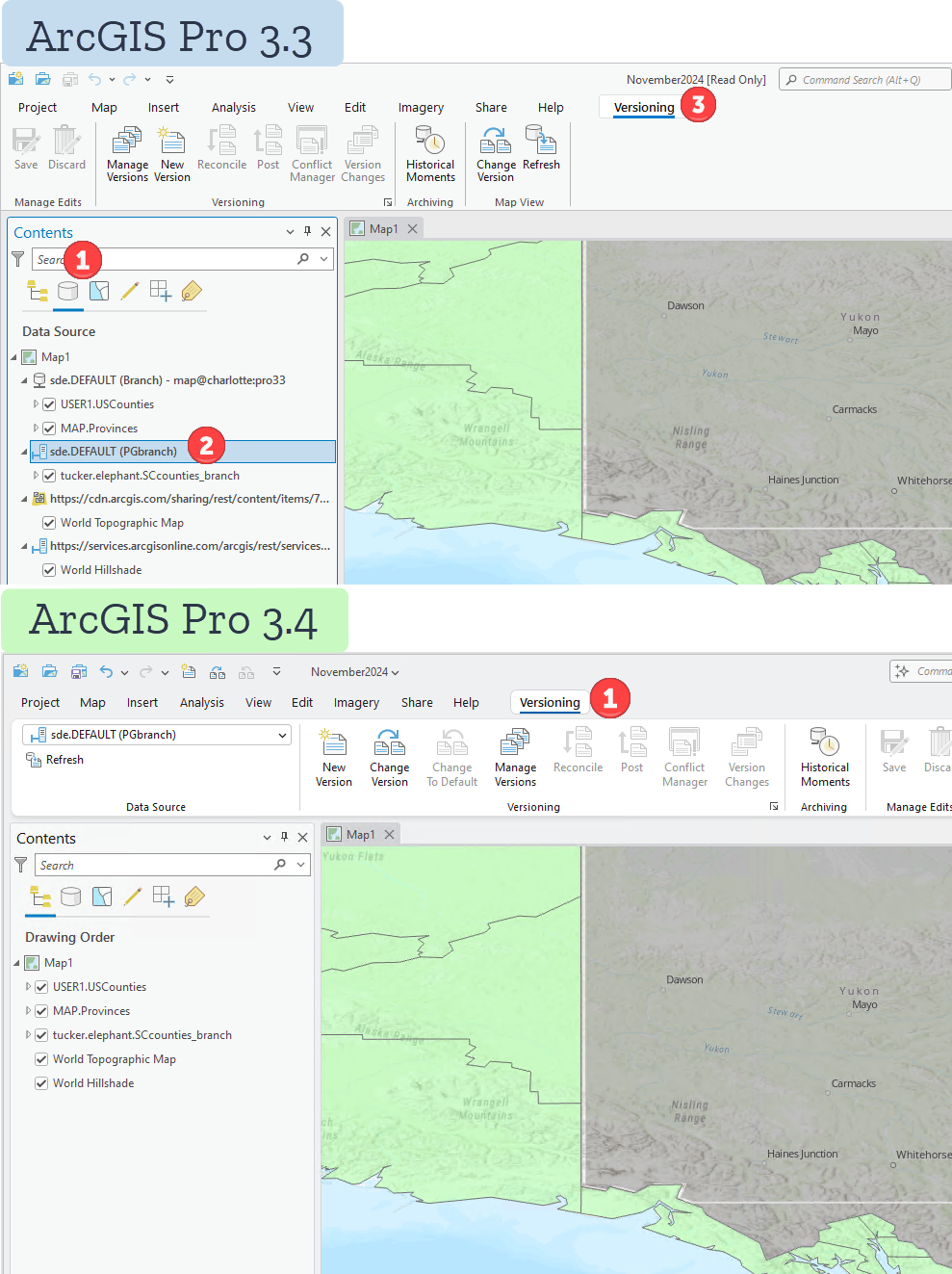
Task: Select List By Labeling in 3.3 Contents
Action: pyautogui.click(x=192, y=291)
